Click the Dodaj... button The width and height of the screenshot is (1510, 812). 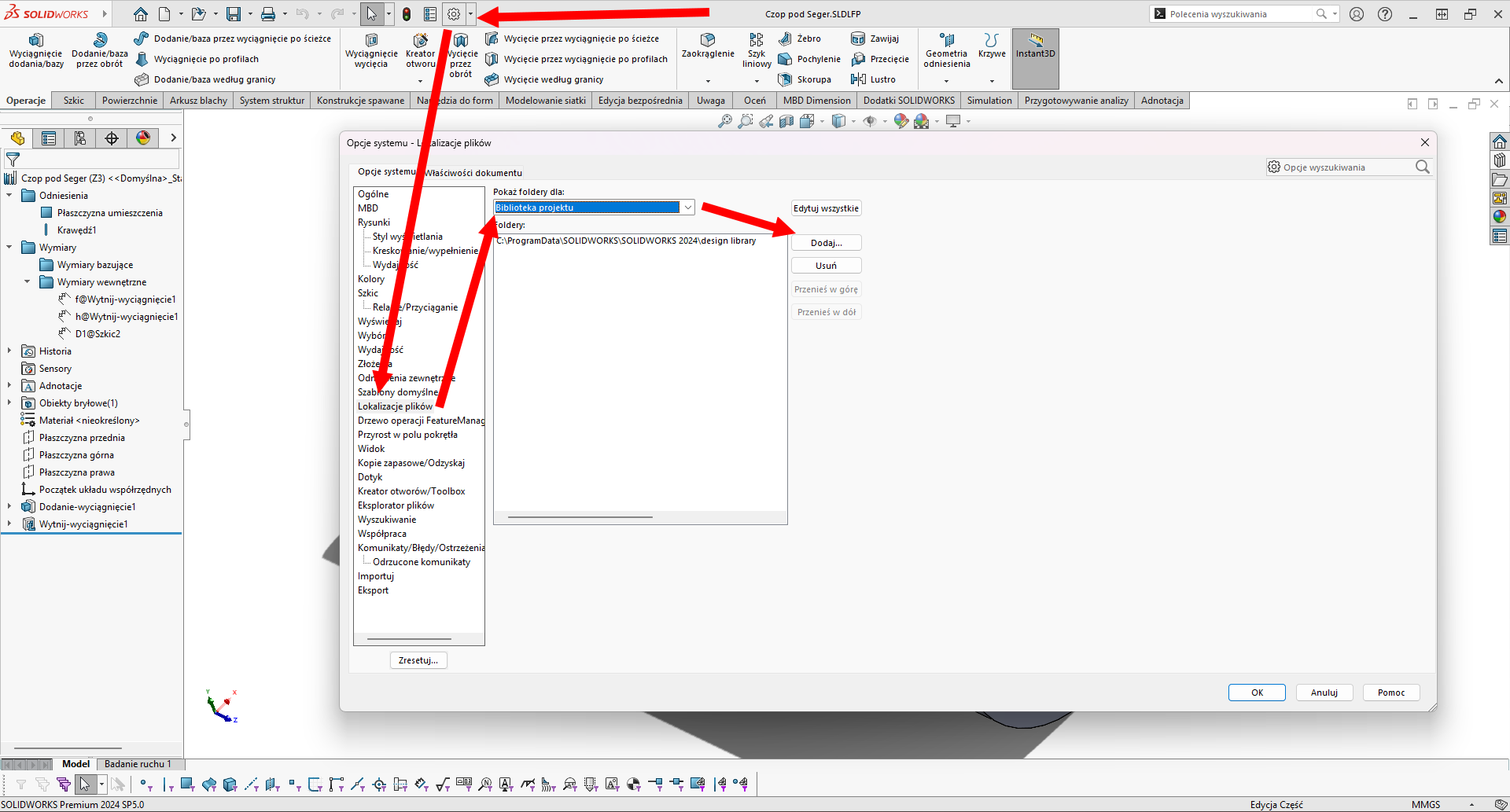click(826, 243)
